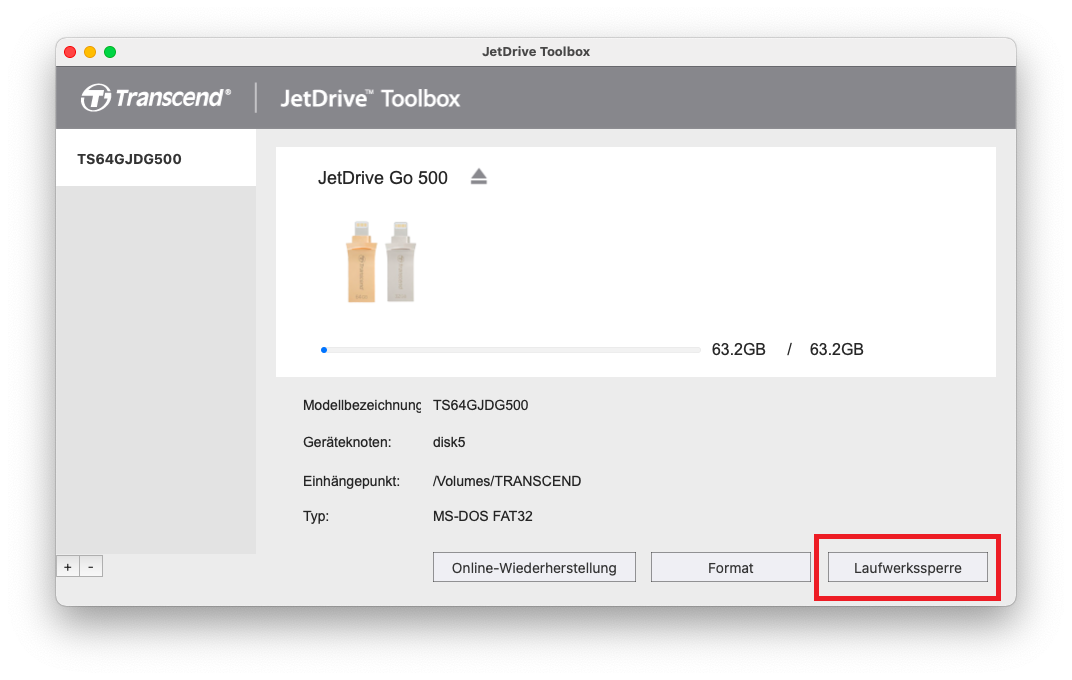Image resolution: width=1072 pixels, height=680 pixels.
Task: Click the Einhängepunkt label
Action: (x=351, y=481)
